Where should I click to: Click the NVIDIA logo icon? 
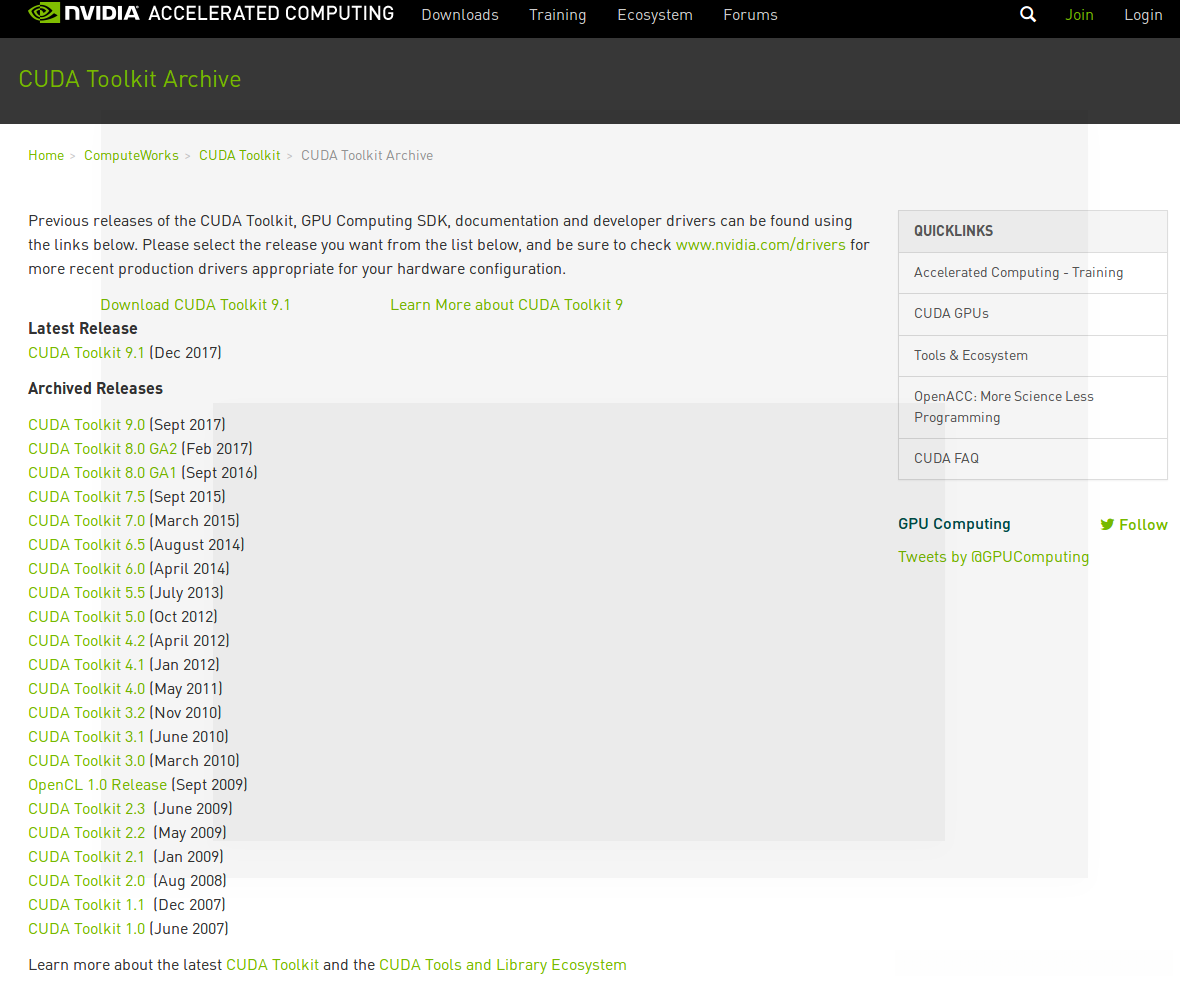tap(44, 14)
